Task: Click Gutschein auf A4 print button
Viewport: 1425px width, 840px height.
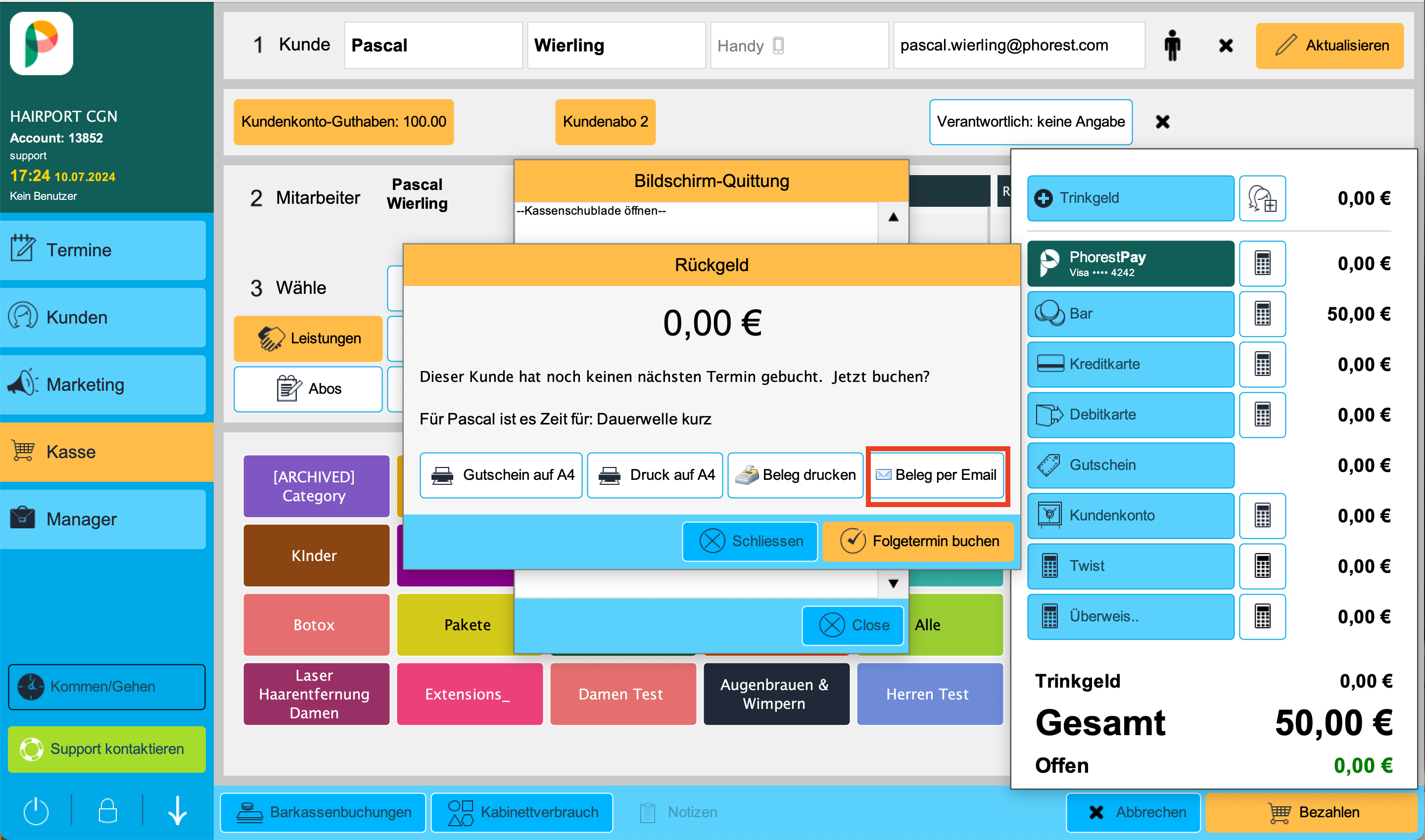Action: pos(500,475)
